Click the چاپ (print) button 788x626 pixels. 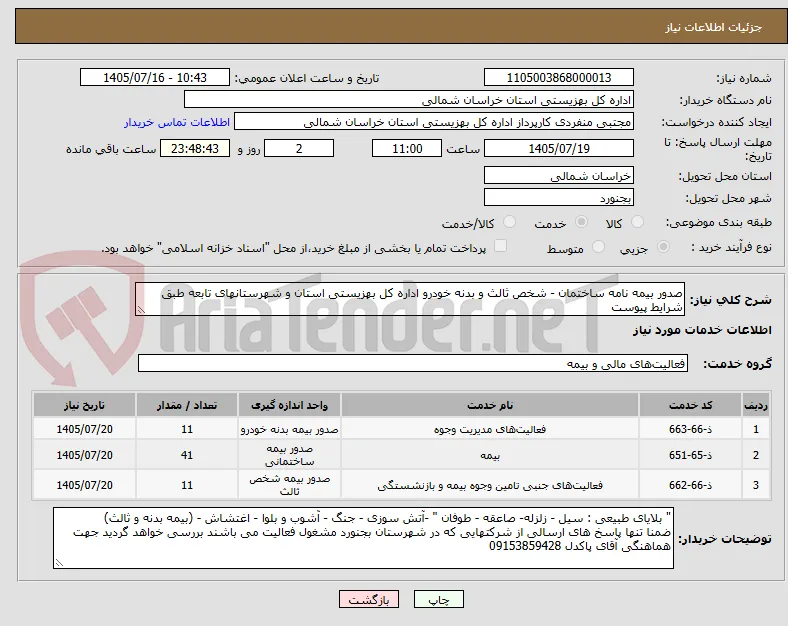pos(438,599)
